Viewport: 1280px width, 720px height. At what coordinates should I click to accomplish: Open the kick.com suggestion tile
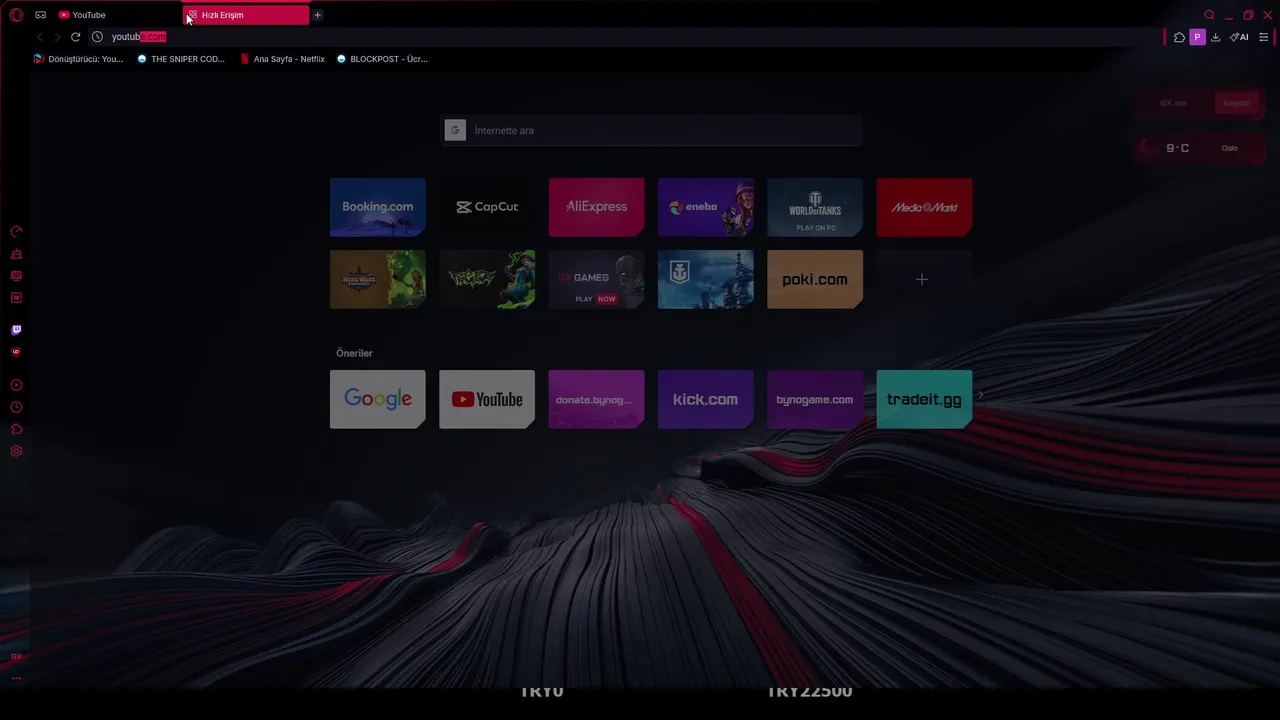point(706,399)
